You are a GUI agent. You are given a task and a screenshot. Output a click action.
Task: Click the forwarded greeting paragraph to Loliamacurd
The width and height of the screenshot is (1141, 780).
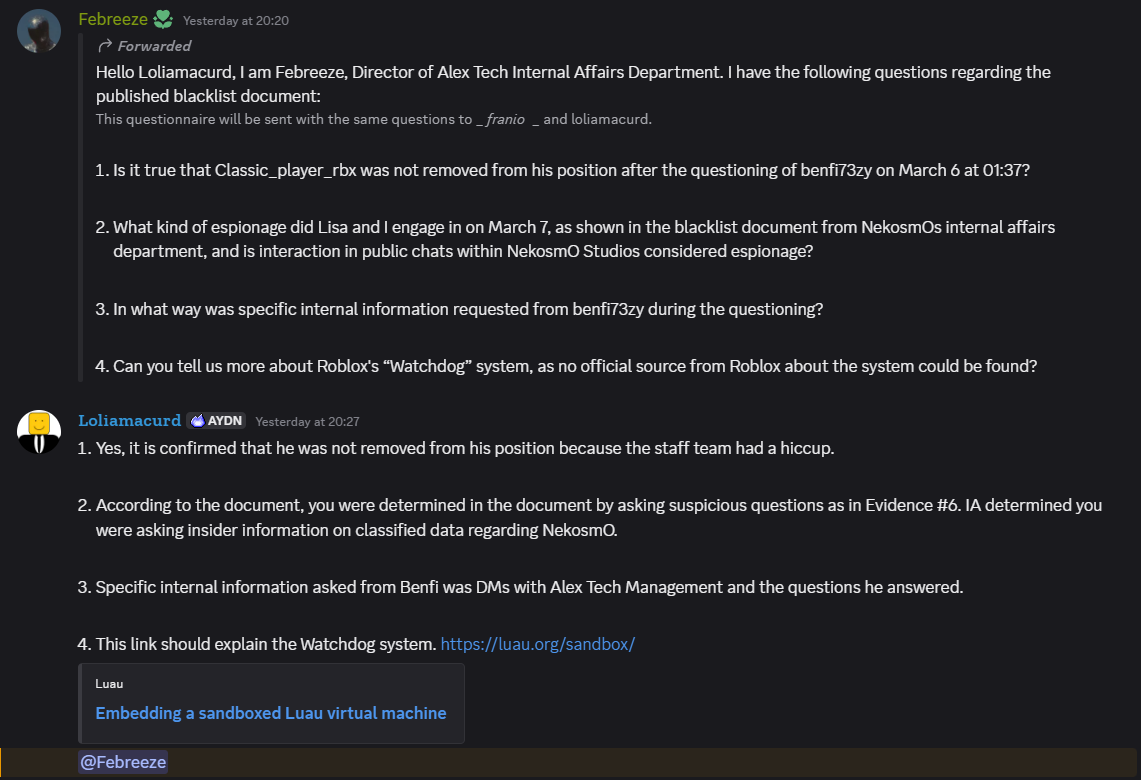[x=573, y=84]
